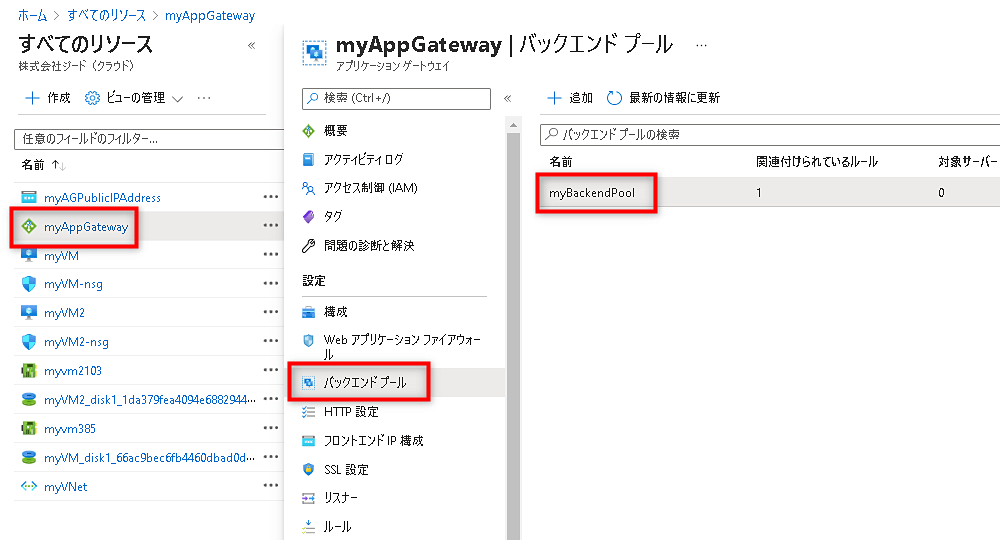This screenshot has width=1000, height=540.
Task: Open the myvm2103 resource link
Action: 73,371
